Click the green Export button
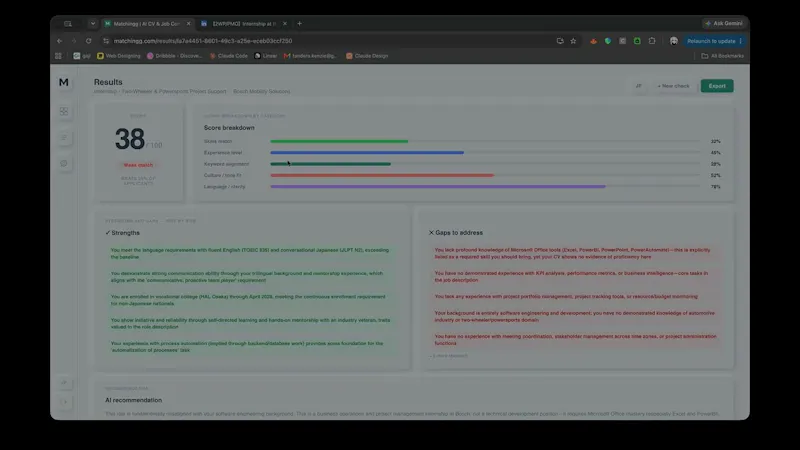The image size is (800, 450). coord(717,86)
